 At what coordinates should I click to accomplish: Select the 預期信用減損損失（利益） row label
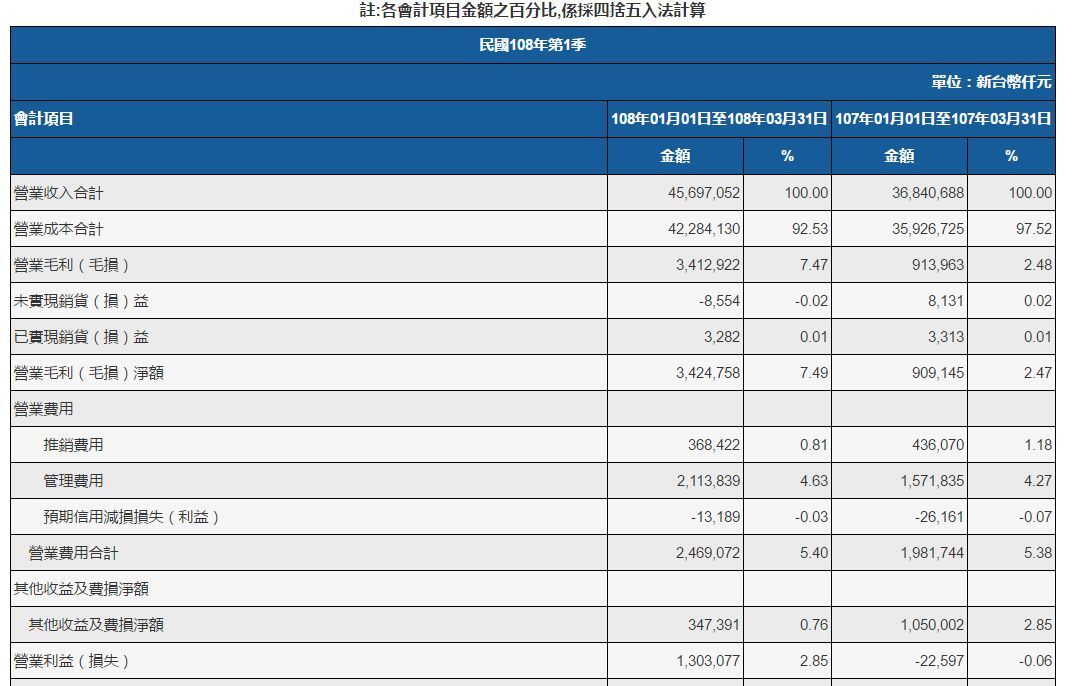[131, 517]
